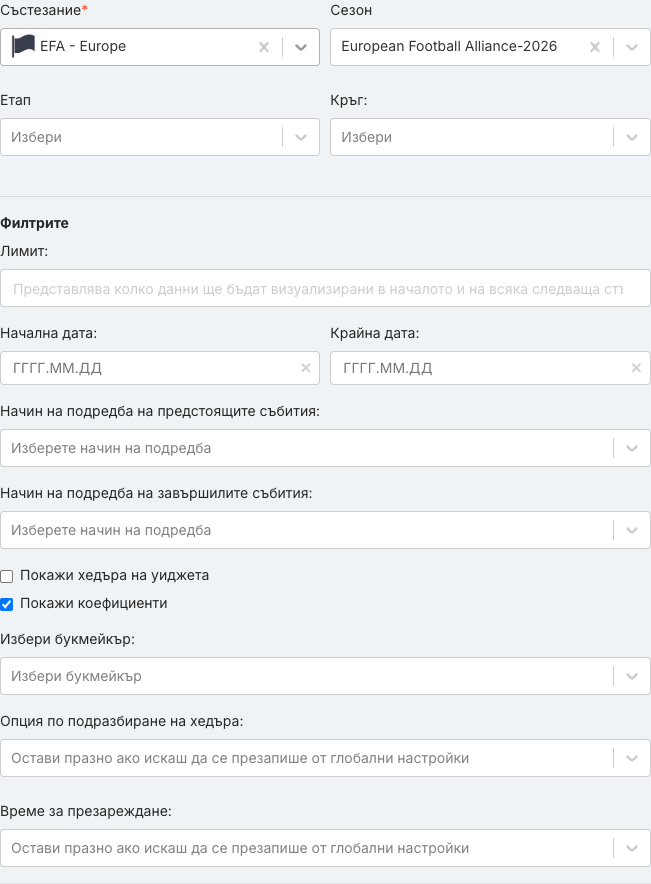
Task: Click the Крайна дата date field
Action: (490, 368)
